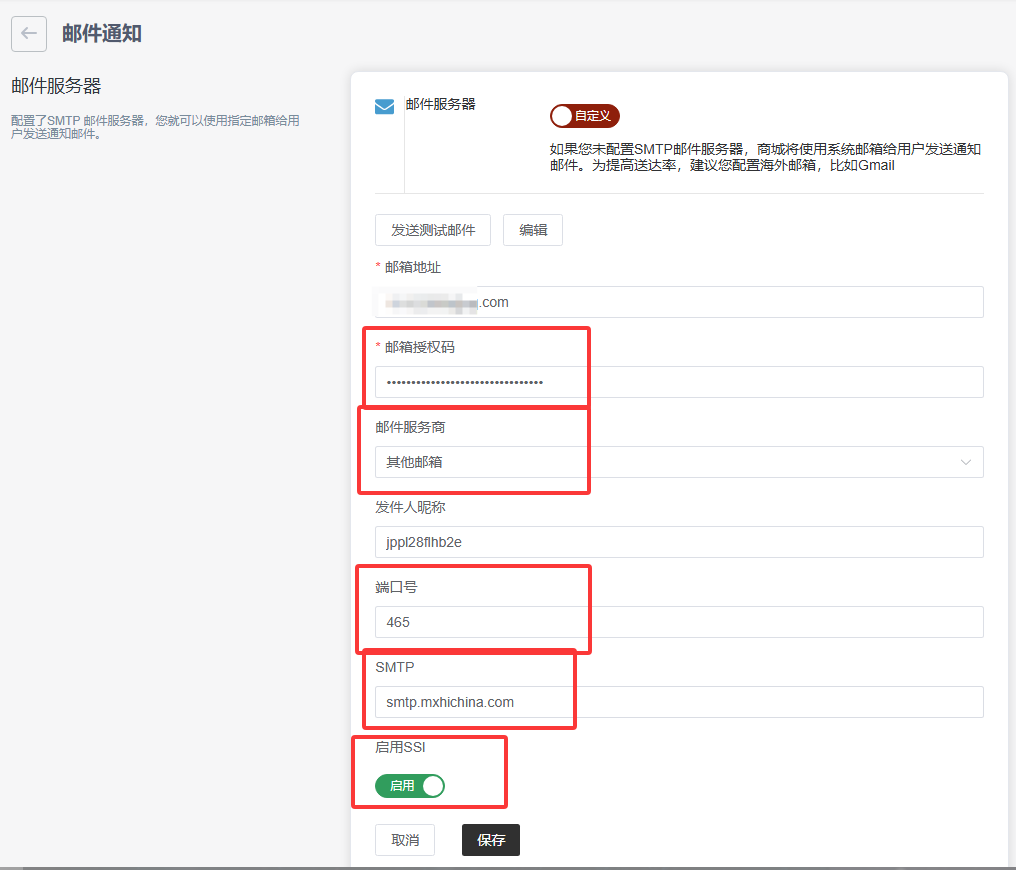Disable the 启用 SSL switch
The height and width of the screenshot is (870, 1016).
click(x=410, y=786)
